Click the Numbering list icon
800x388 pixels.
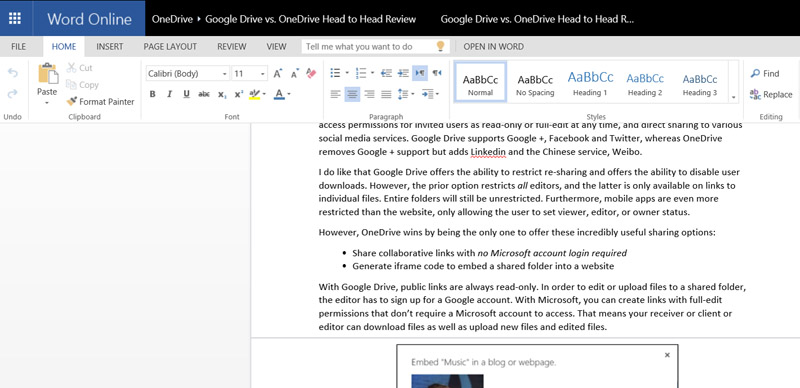(361, 73)
